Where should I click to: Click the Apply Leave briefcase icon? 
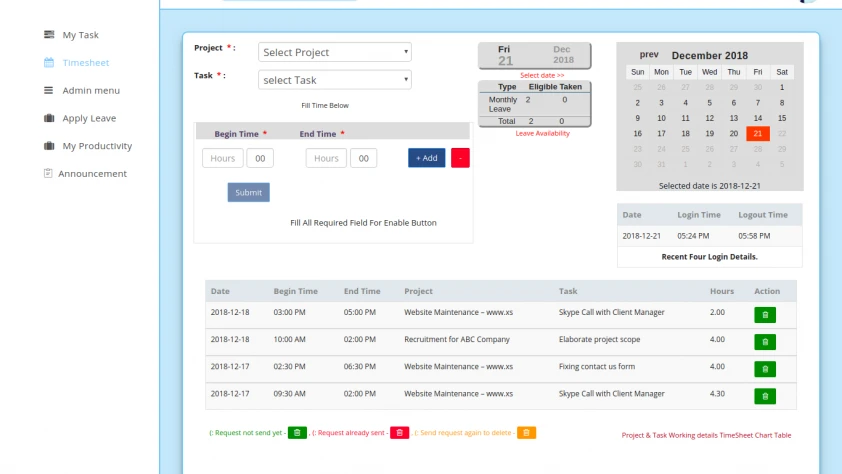[x=49, y=118]
